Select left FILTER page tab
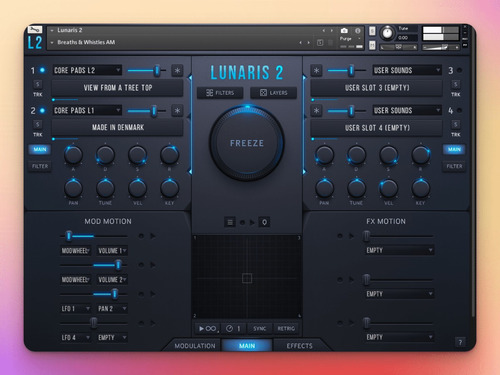Image resolution: width=500 pixels, height=375 pixels. point(40,166)
